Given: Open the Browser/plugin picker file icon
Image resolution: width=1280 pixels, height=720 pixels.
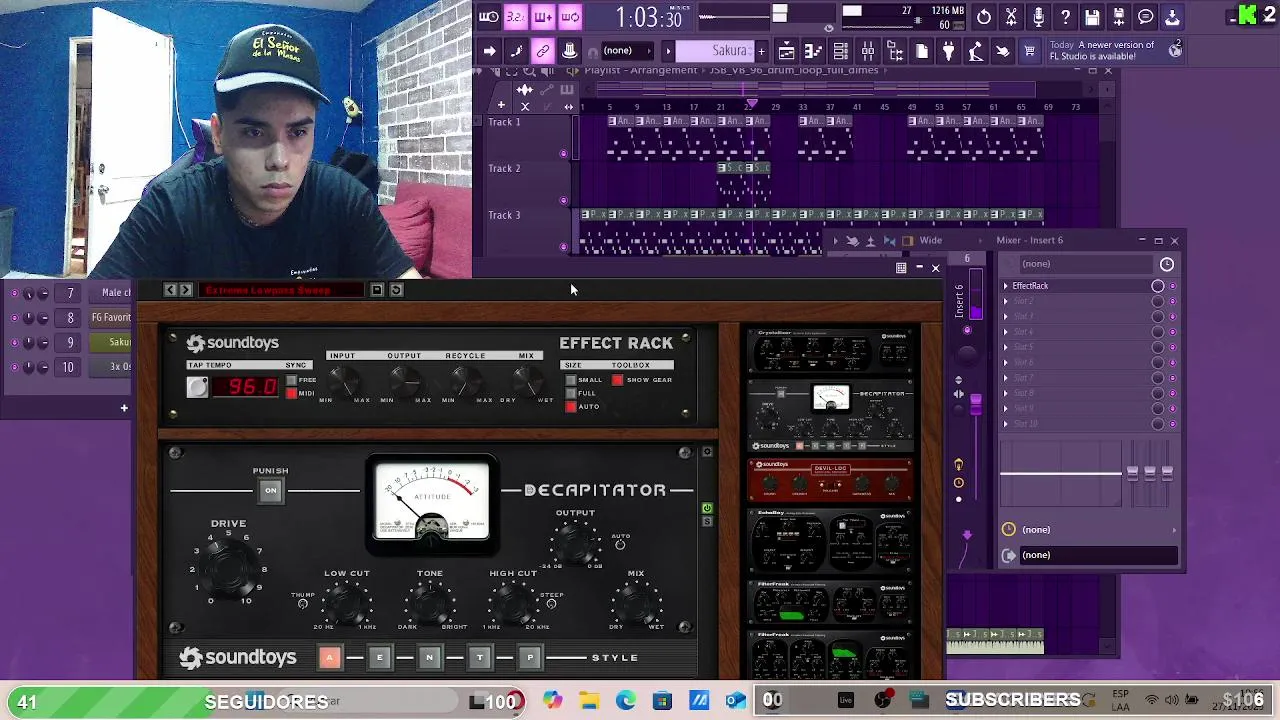Looking at the screenshot, I should pyautogui.click(x=921, y=51).
